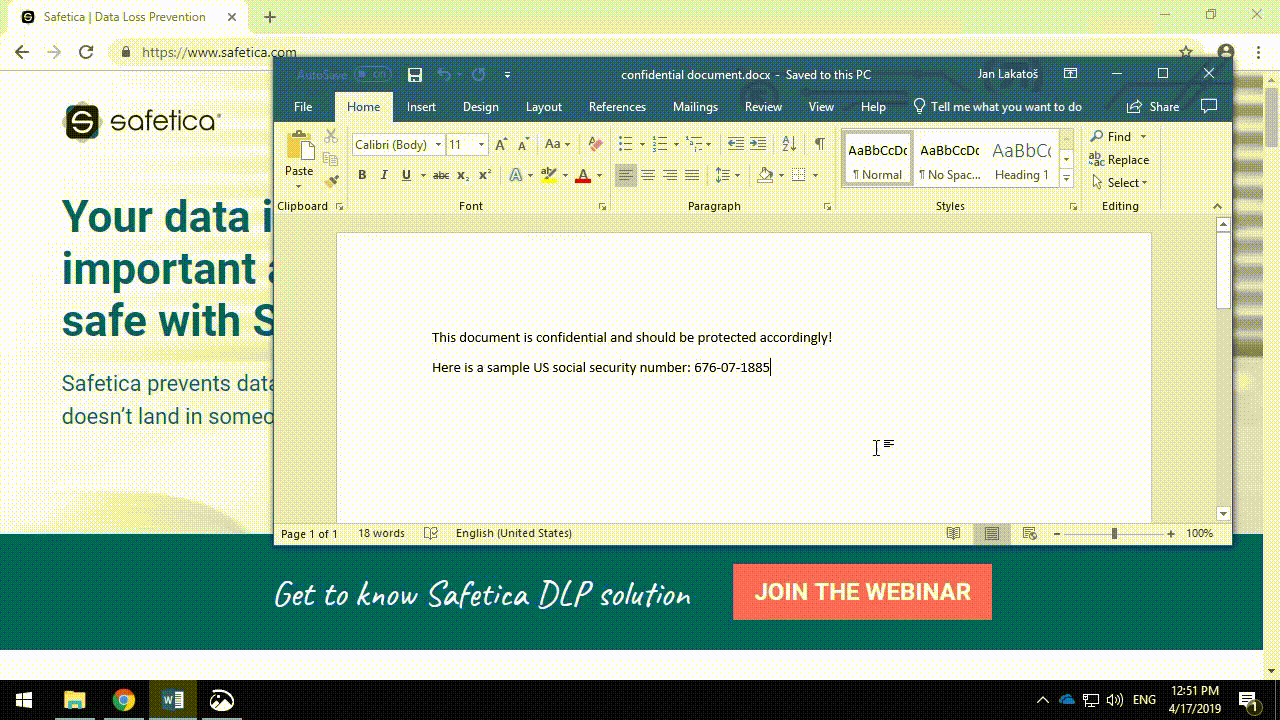Viewport: 1280px width, 720px height.
Task: Open the References ribbon tab
Action: [617, 107]
